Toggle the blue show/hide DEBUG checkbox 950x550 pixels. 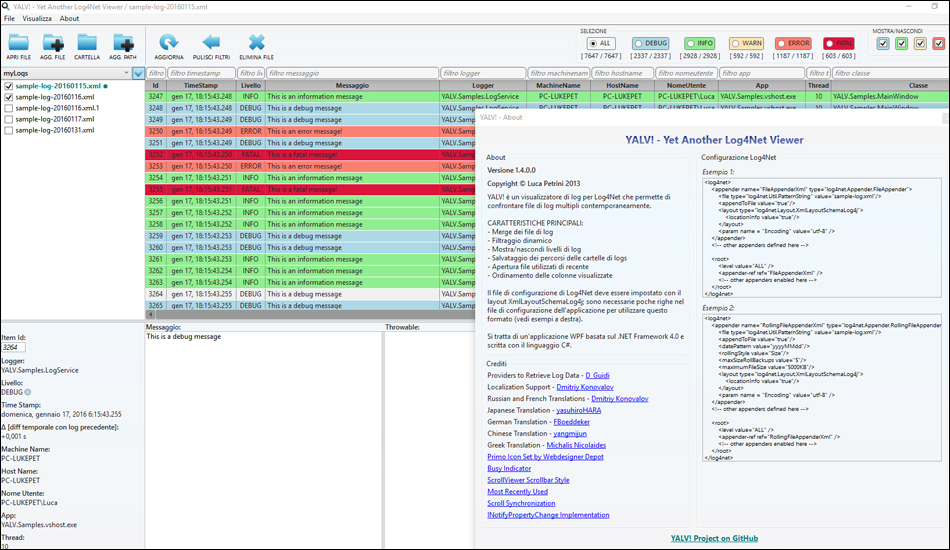(x=883, y=44)
